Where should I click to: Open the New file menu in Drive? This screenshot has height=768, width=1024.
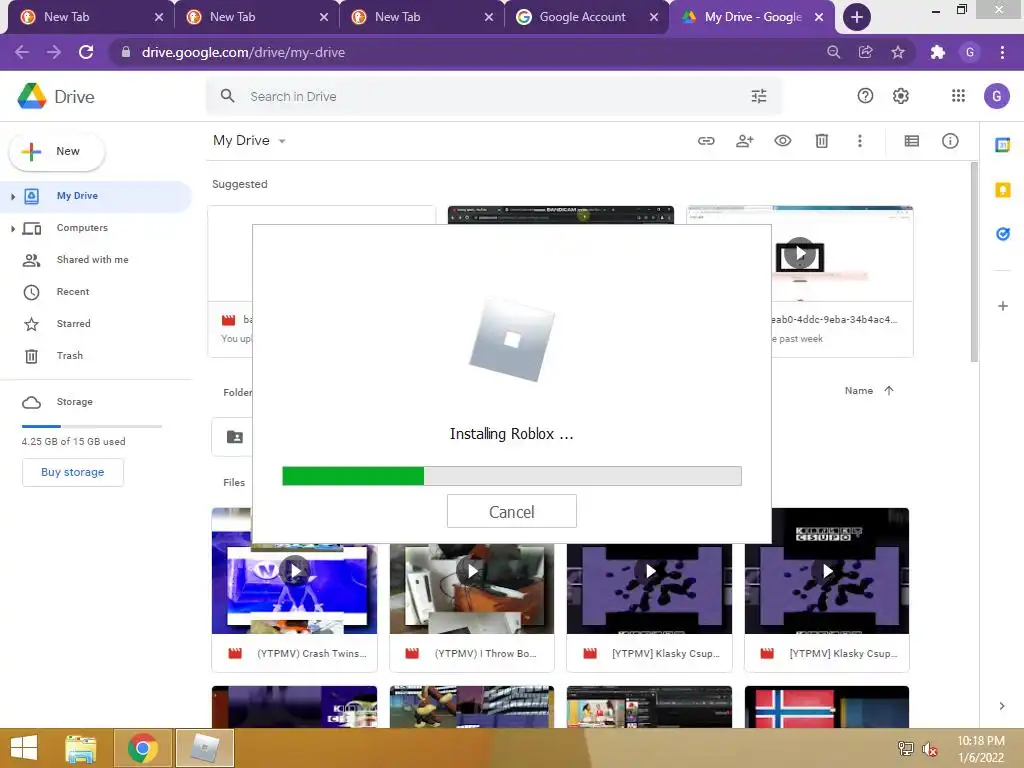point(56,152)
